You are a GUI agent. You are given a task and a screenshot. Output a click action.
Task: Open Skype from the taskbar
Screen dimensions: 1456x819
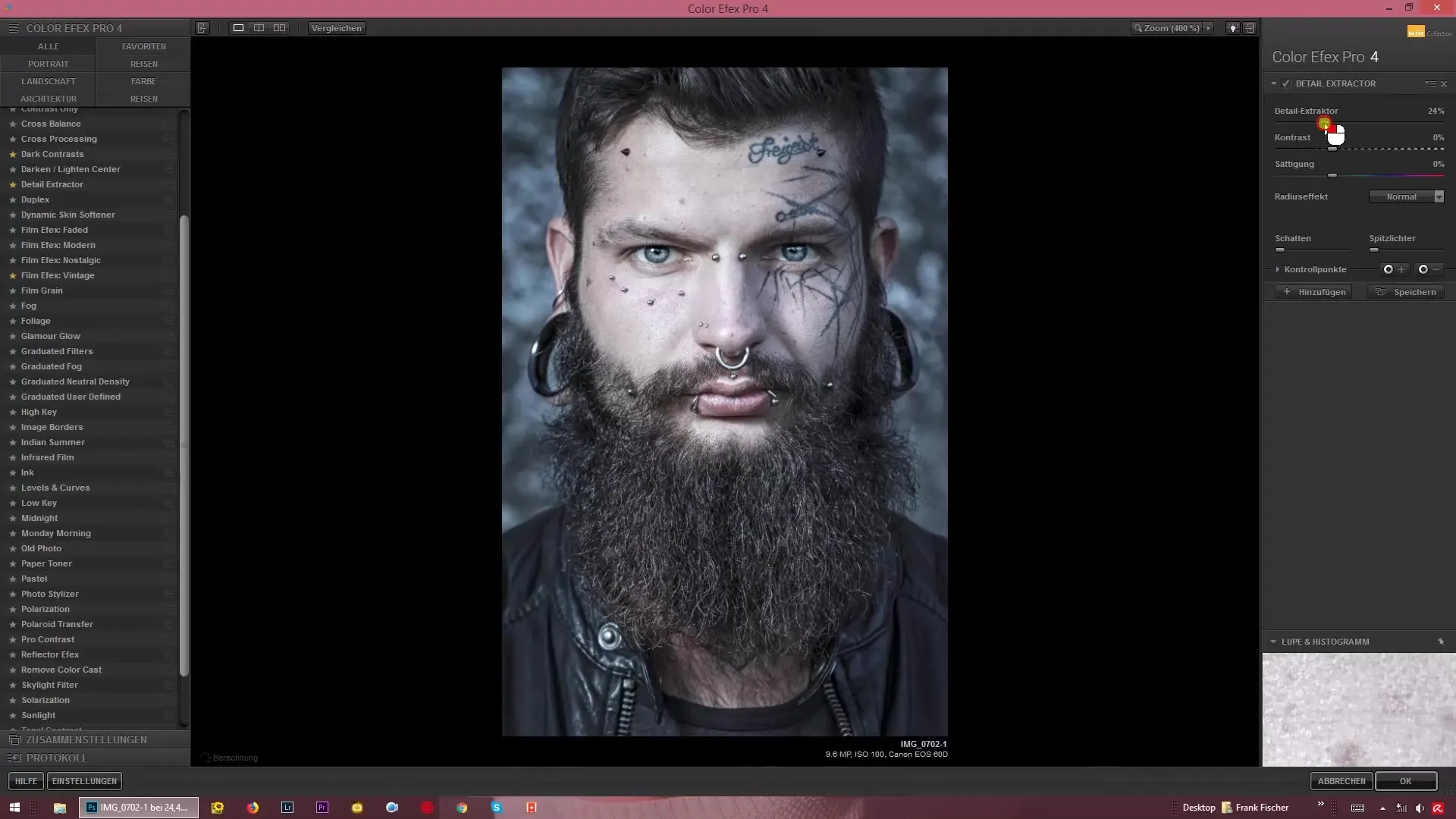(497, 808)
